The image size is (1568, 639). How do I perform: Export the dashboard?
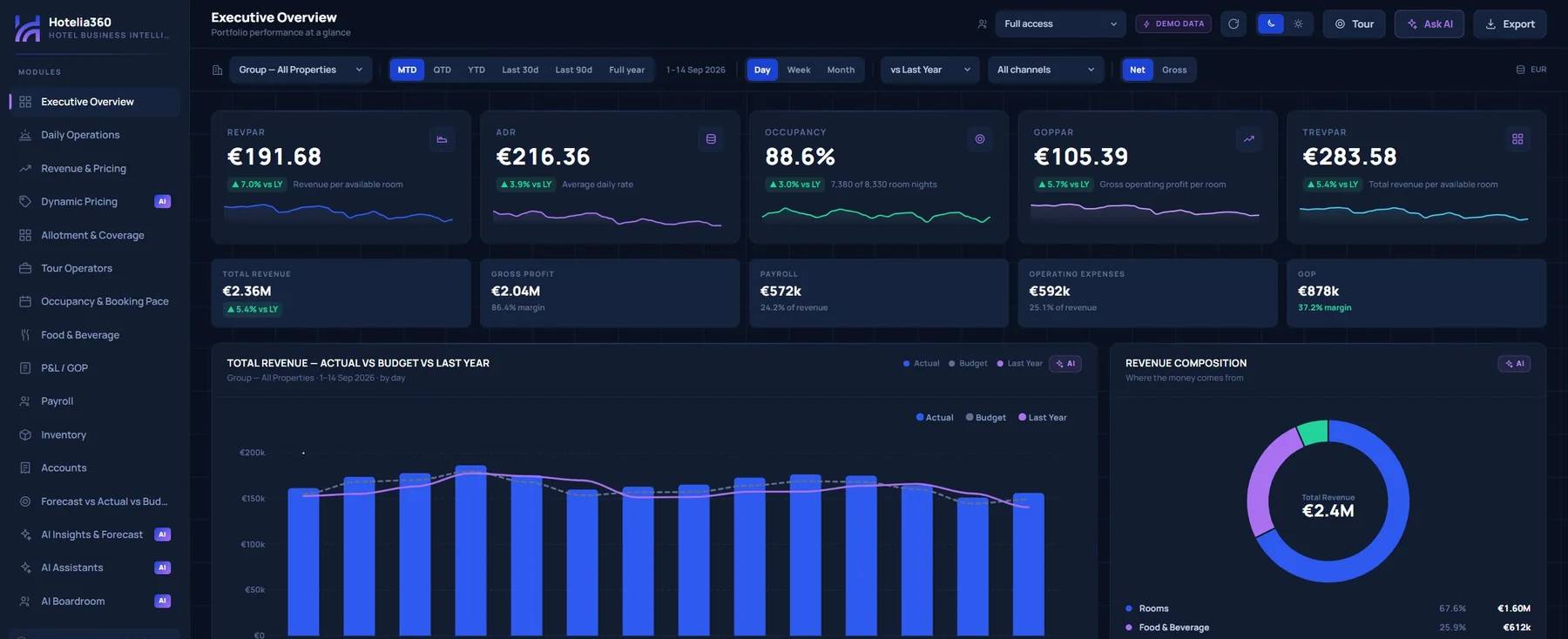point(1510,24)
